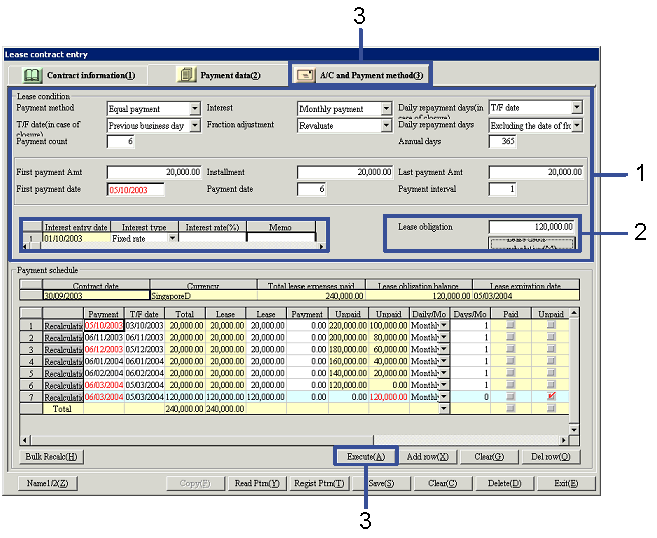
Task: Click the Last payment Amt field
Action: (536, 172)
